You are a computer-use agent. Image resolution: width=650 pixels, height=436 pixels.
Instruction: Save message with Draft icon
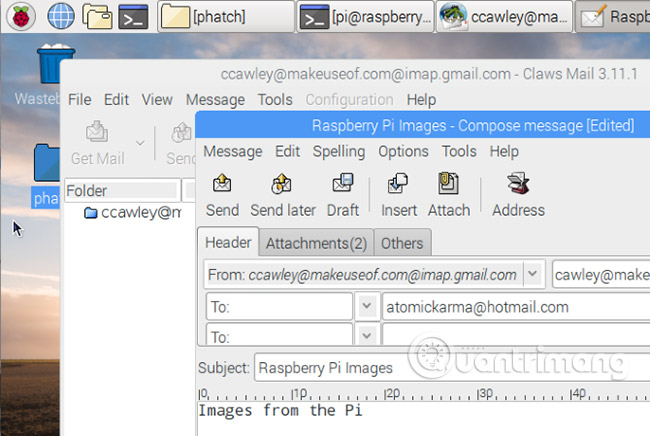pyautogui.click(x=342, y=195)
